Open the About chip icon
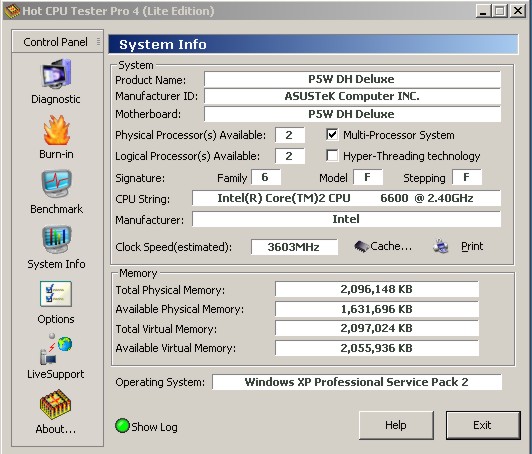Image resolution: width=532 pixels, height=454 pixels. (x=55, y=404)
